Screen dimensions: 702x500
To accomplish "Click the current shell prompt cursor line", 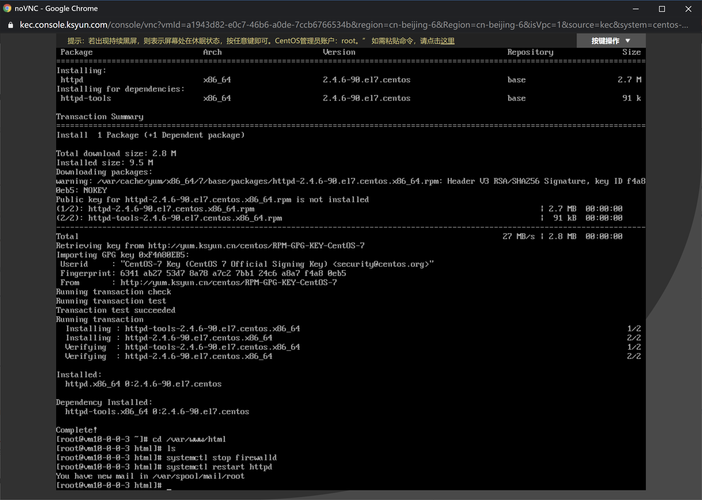I will (x=114, y=485).
